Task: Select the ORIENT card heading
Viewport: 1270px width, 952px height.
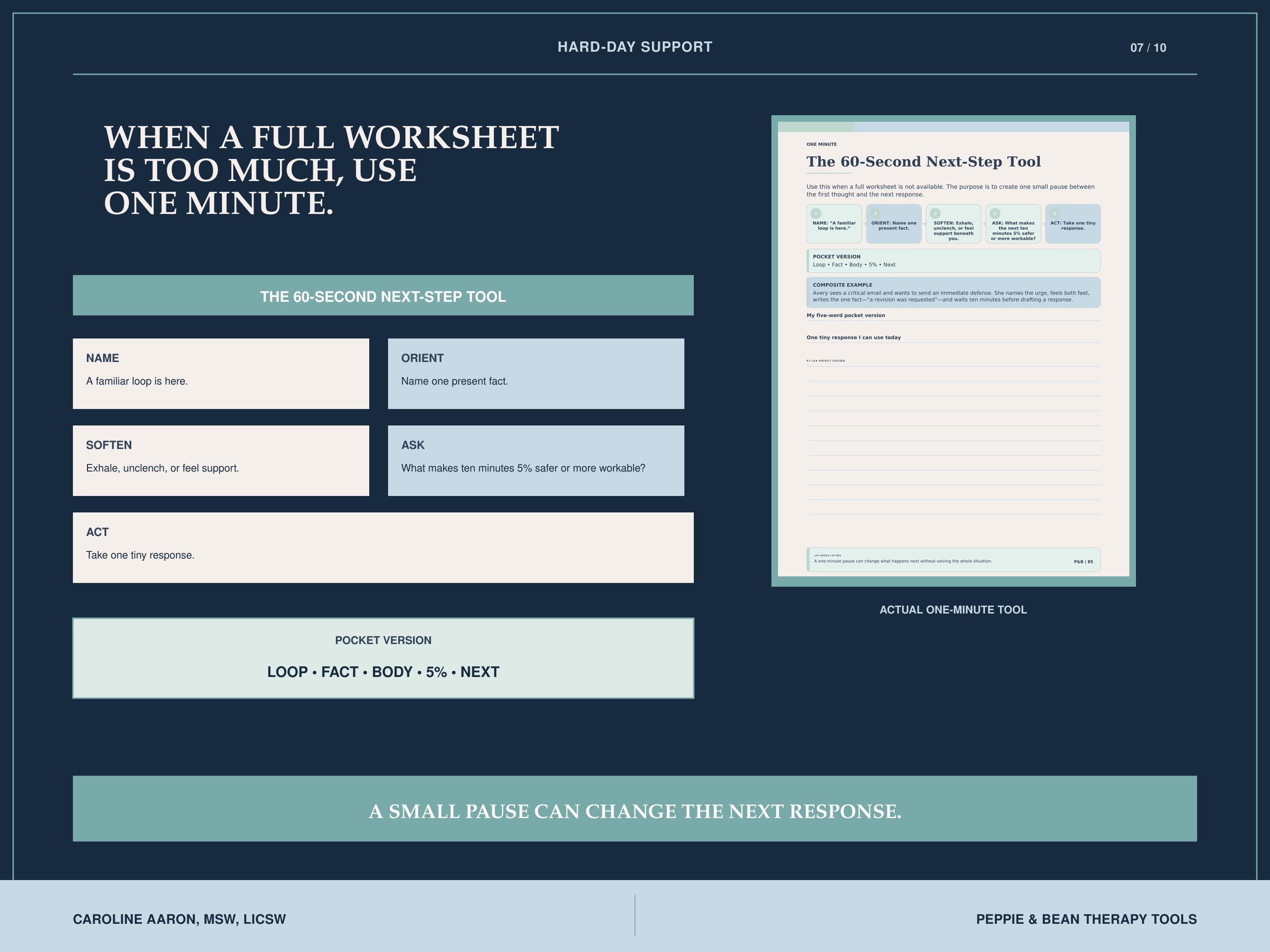Action: coord(422,358)
